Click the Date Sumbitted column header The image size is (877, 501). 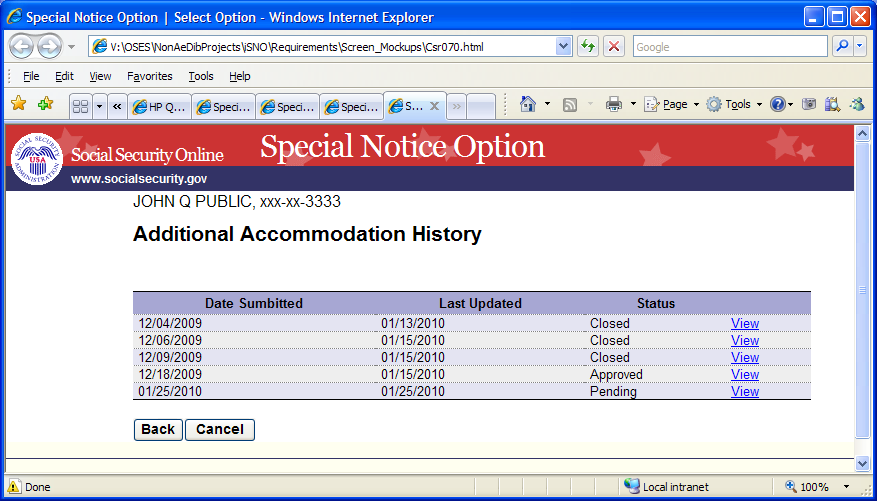254,304
